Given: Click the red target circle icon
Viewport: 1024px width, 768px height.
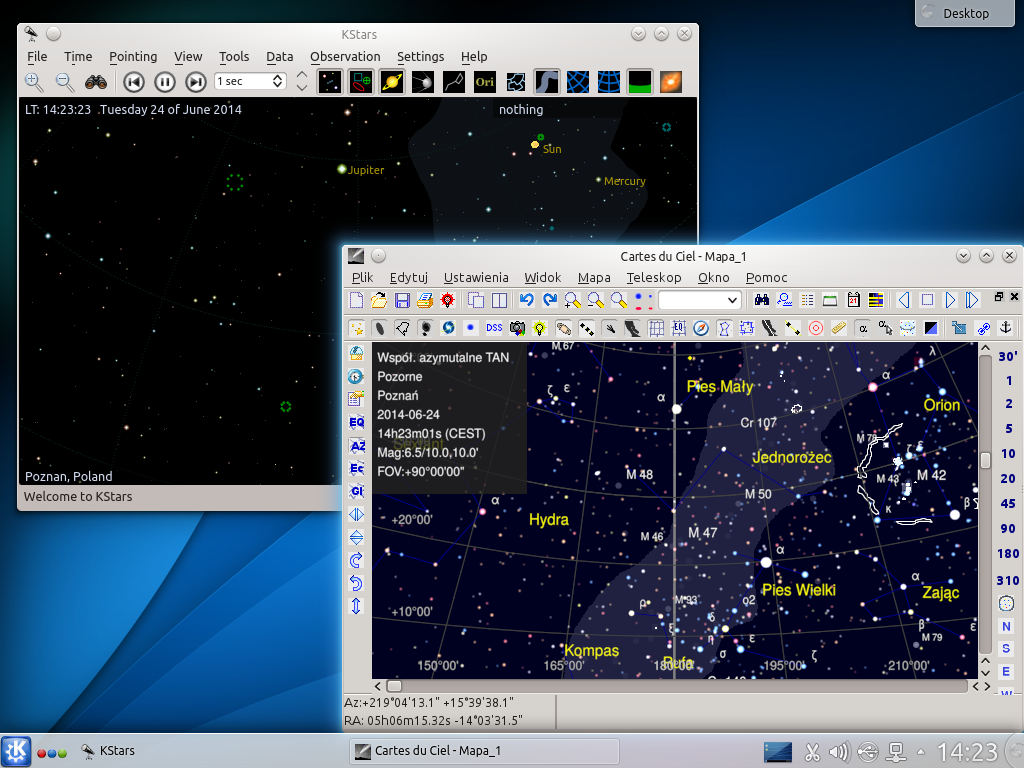Looking at the screenshot, I should tap(816, 328).
